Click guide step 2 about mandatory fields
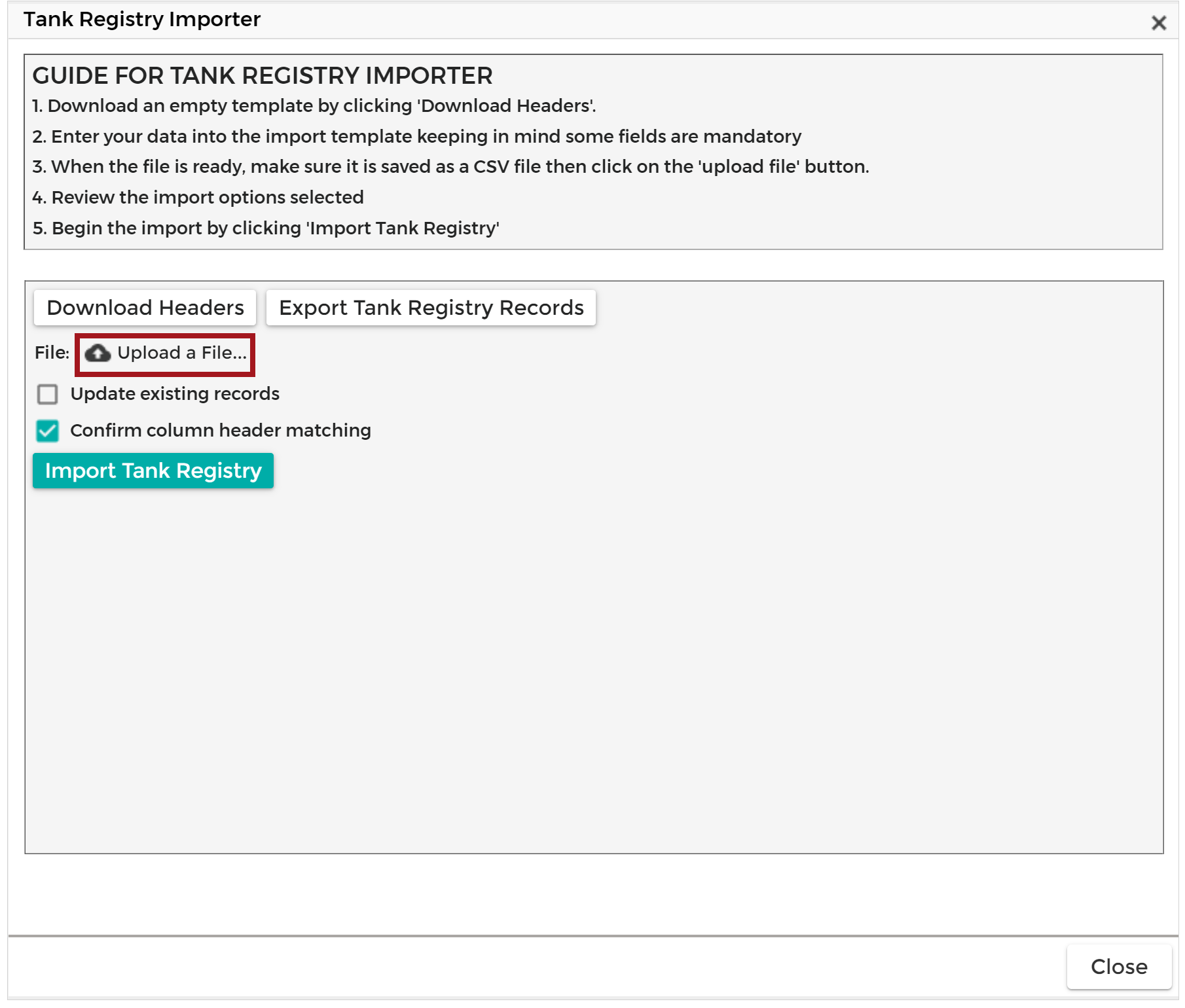The height and width of the screenshot is (1008, 1185). (x=417, y=137)
